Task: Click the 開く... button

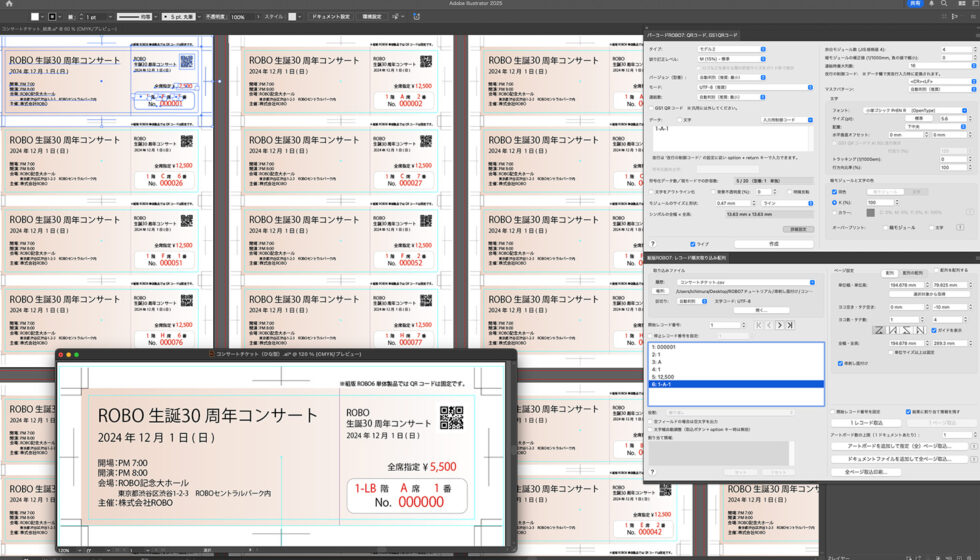Action: (x=761, y=310)
